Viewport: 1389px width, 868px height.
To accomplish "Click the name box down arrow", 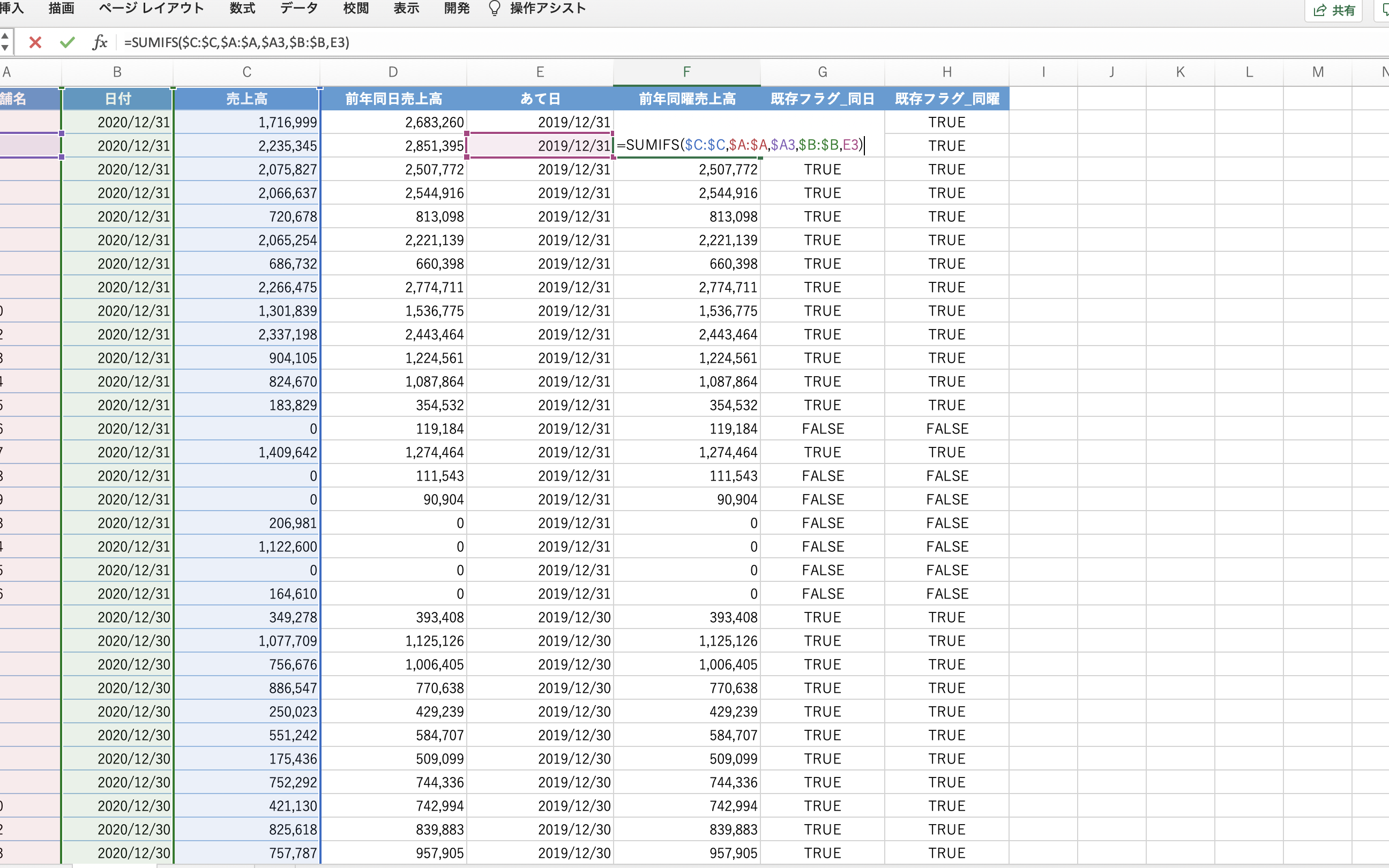I will point(5,49).
